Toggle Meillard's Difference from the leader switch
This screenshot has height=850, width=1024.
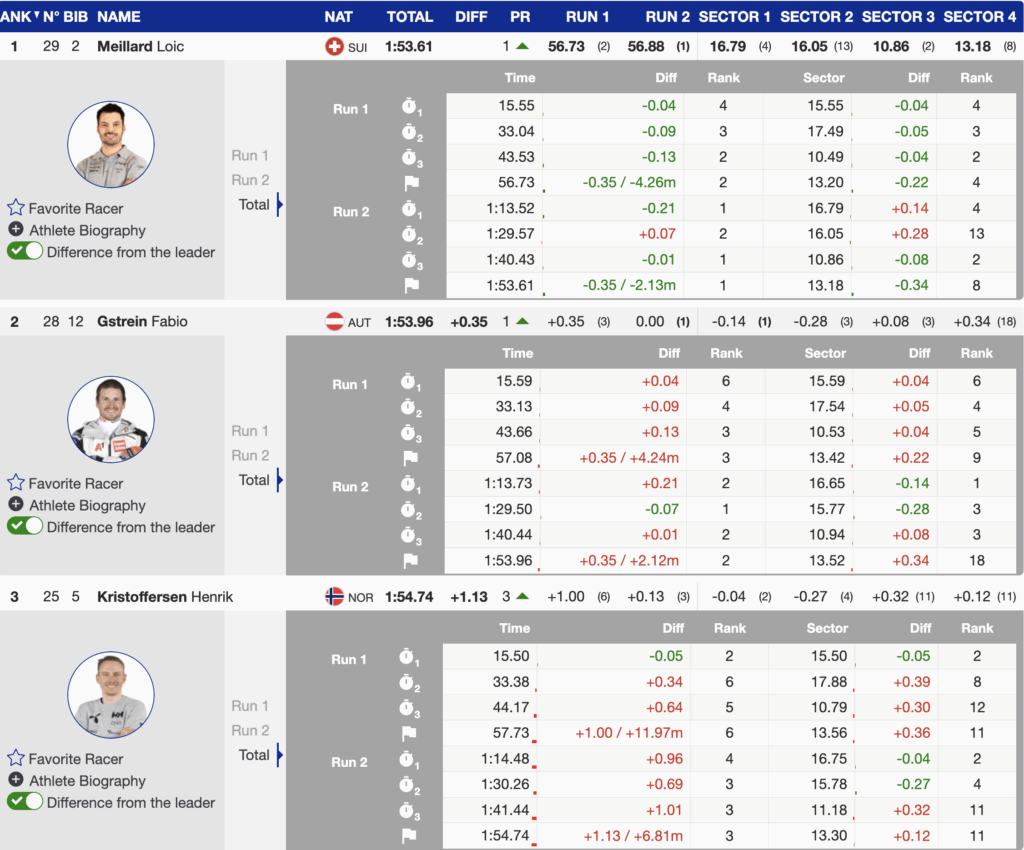[x=25, y=252]
